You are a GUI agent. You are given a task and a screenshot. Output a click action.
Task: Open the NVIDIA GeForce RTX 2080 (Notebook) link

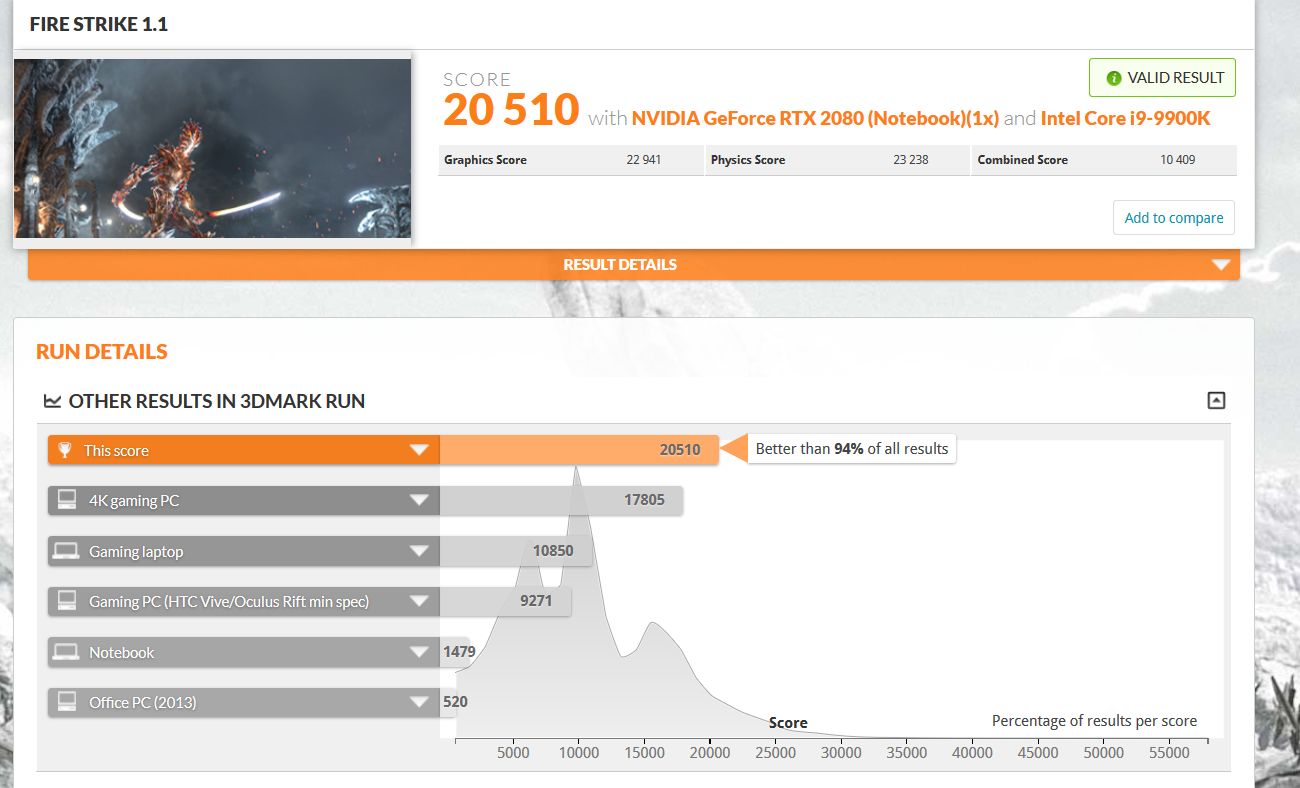(x=815, y=118)
